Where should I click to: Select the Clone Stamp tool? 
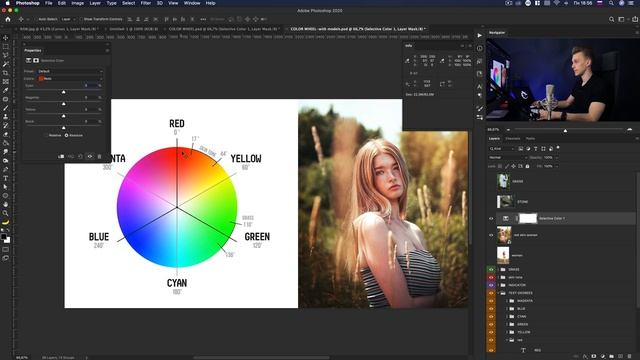click(6, 117)
